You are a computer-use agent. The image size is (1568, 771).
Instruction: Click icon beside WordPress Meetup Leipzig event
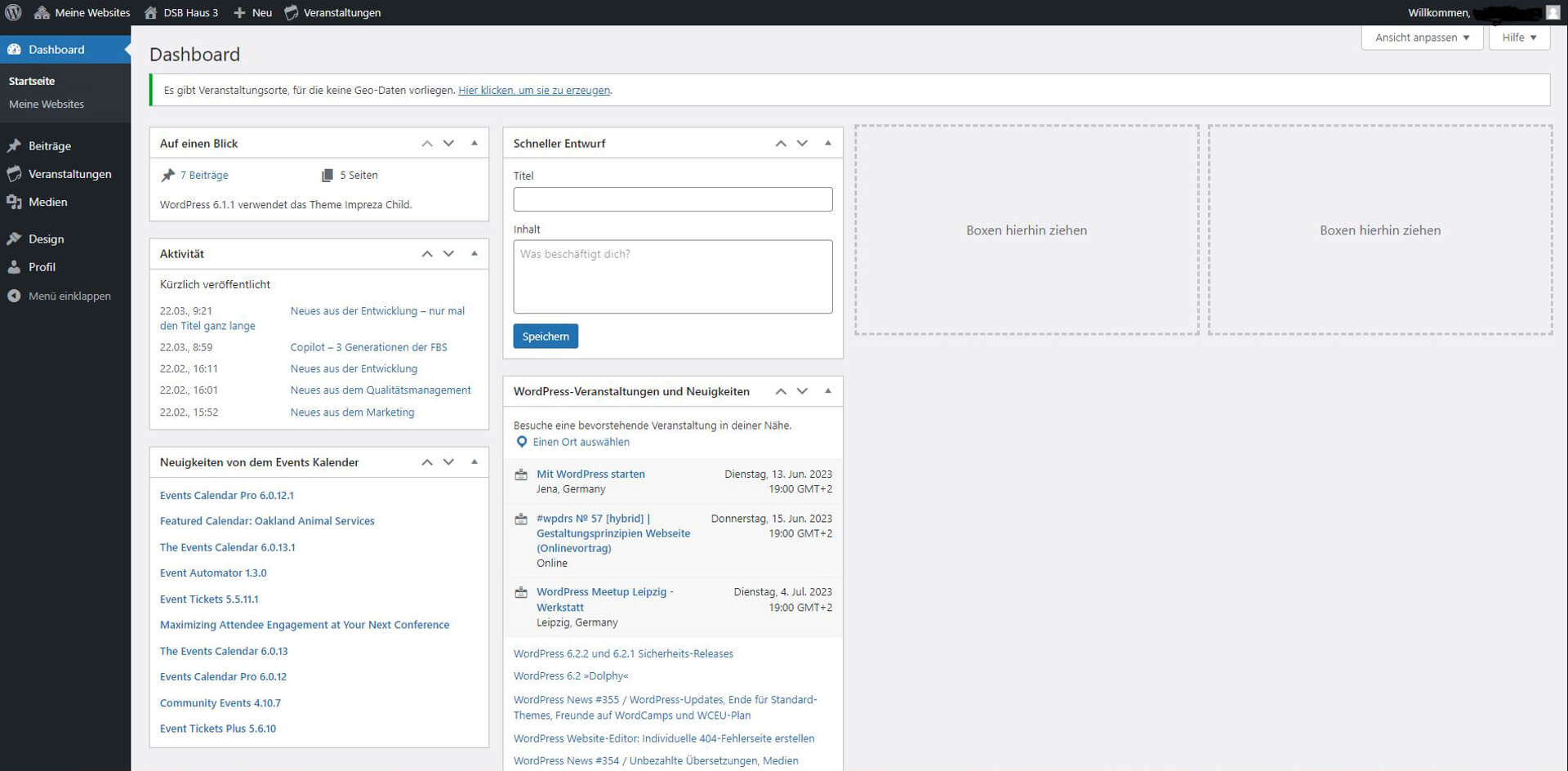point(521,592)
